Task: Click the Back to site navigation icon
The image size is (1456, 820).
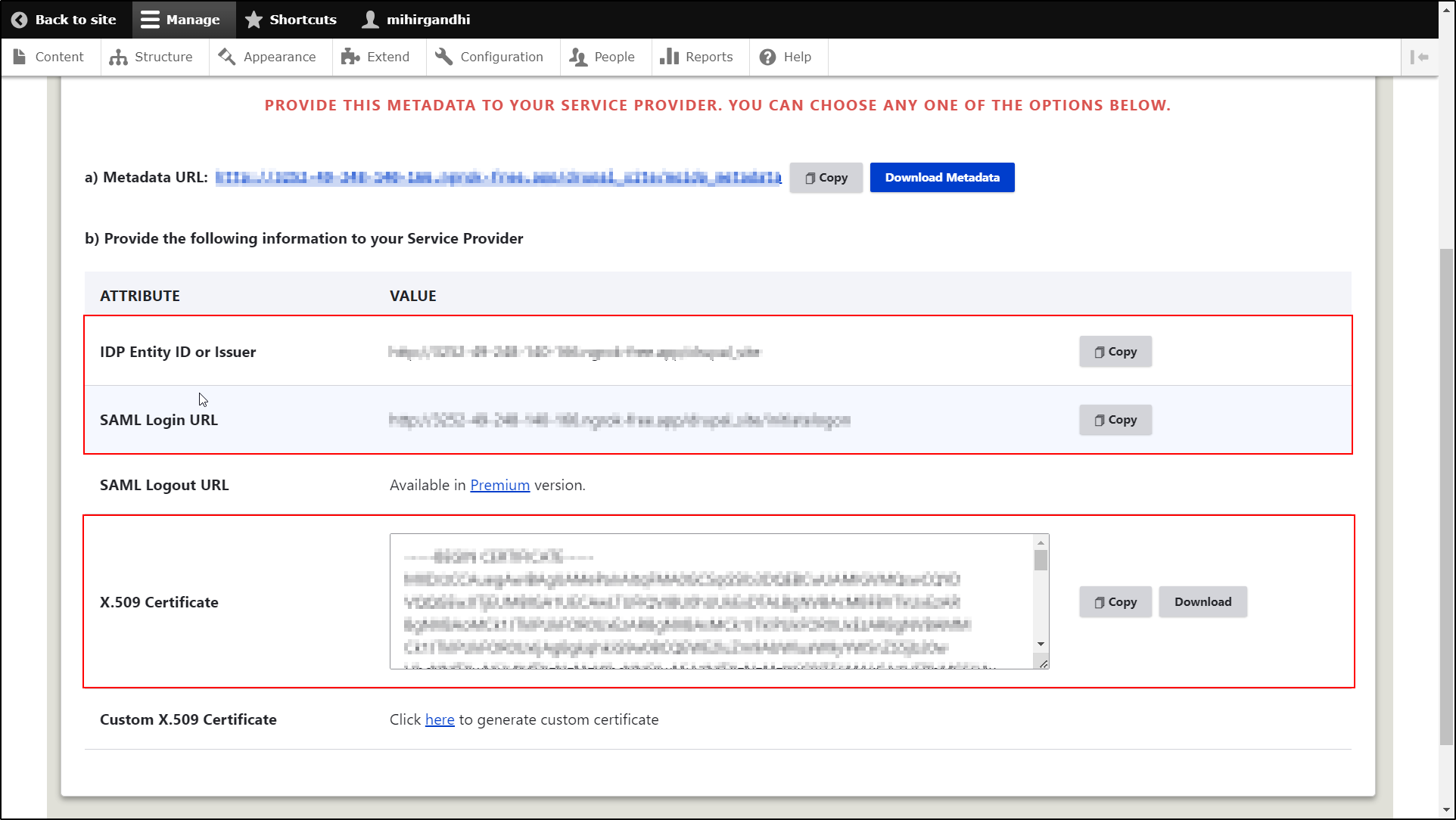Action: coord(18,19)
